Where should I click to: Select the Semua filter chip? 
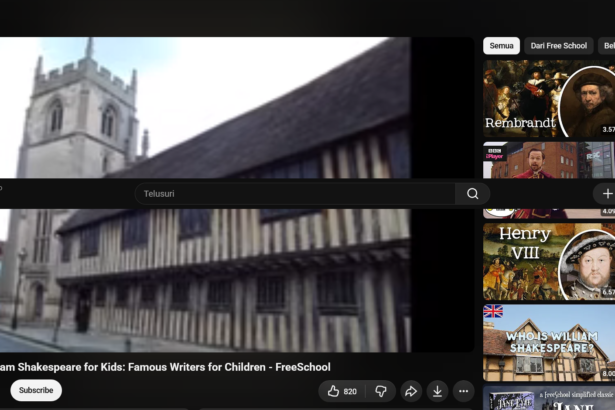(501, 46)
